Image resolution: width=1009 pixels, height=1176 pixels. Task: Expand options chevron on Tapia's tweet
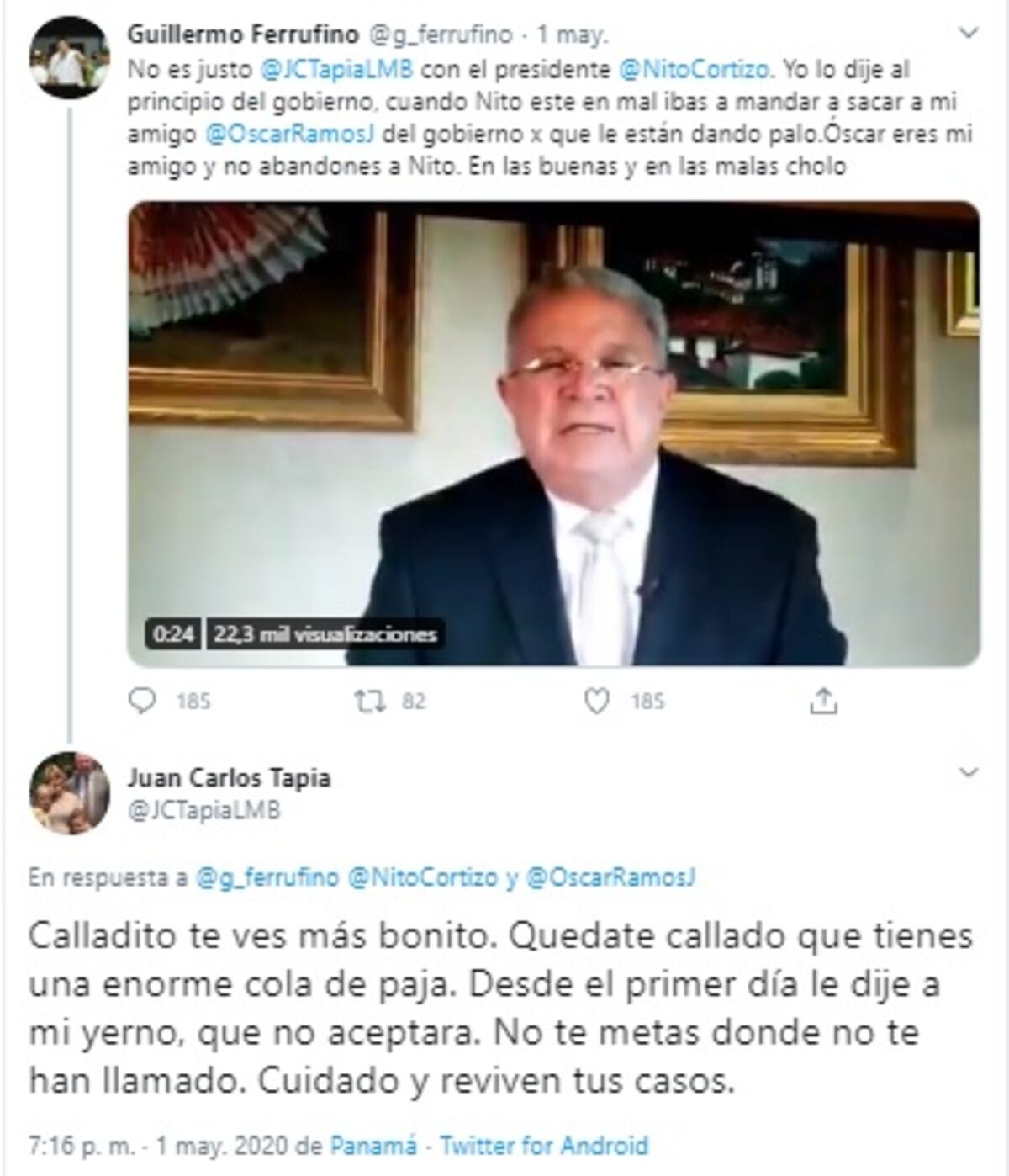[x=969, y=772]
